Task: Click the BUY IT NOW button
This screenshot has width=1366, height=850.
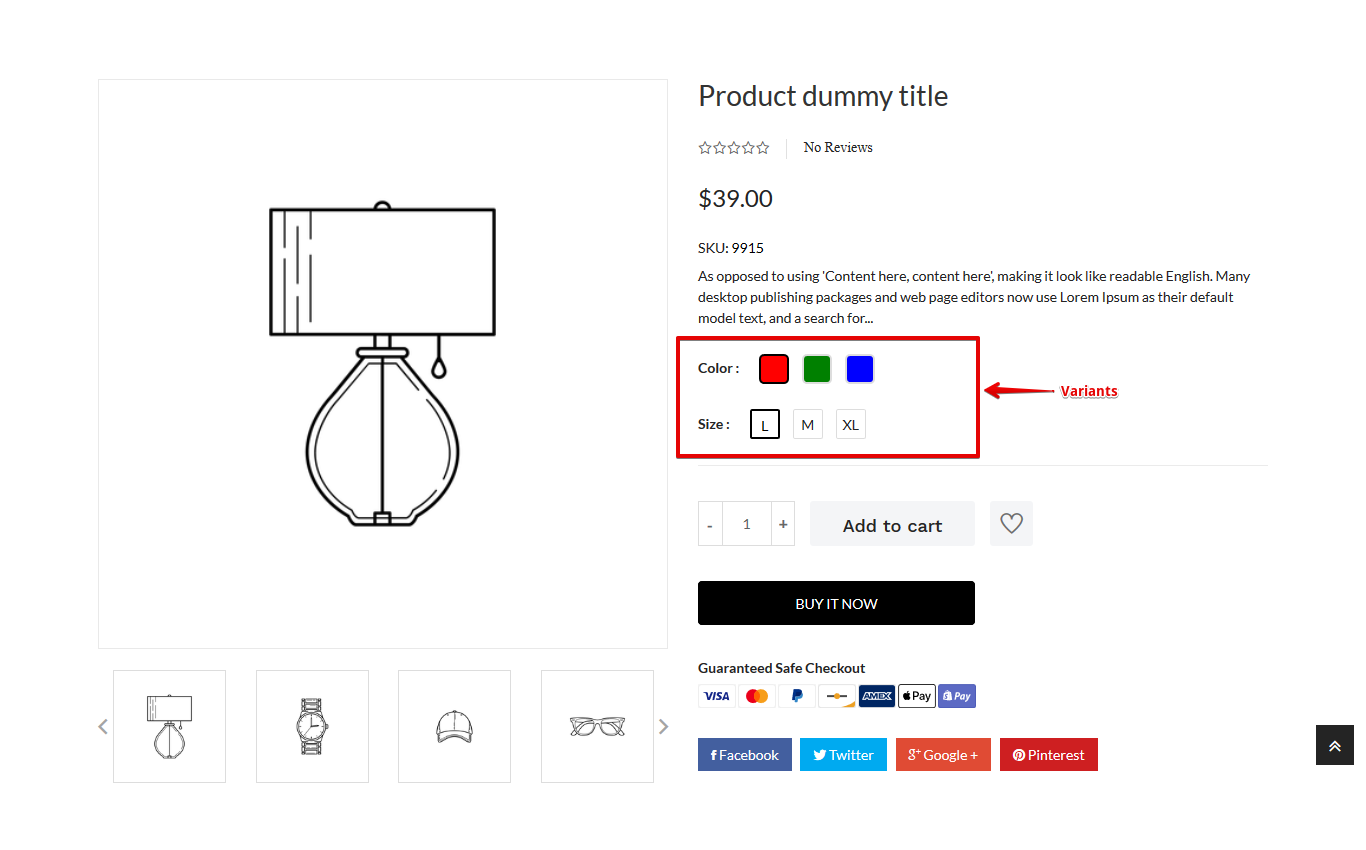Action: pyautogui.click(x=836, y=603)
